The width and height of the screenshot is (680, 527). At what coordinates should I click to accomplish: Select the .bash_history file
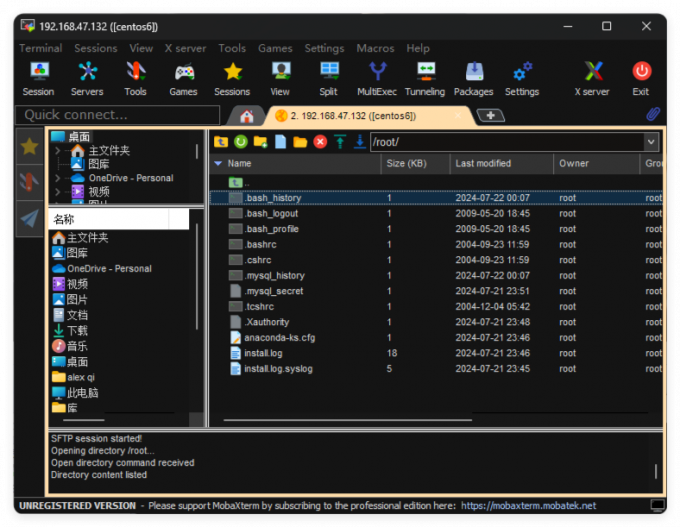[x=436, y=198]
